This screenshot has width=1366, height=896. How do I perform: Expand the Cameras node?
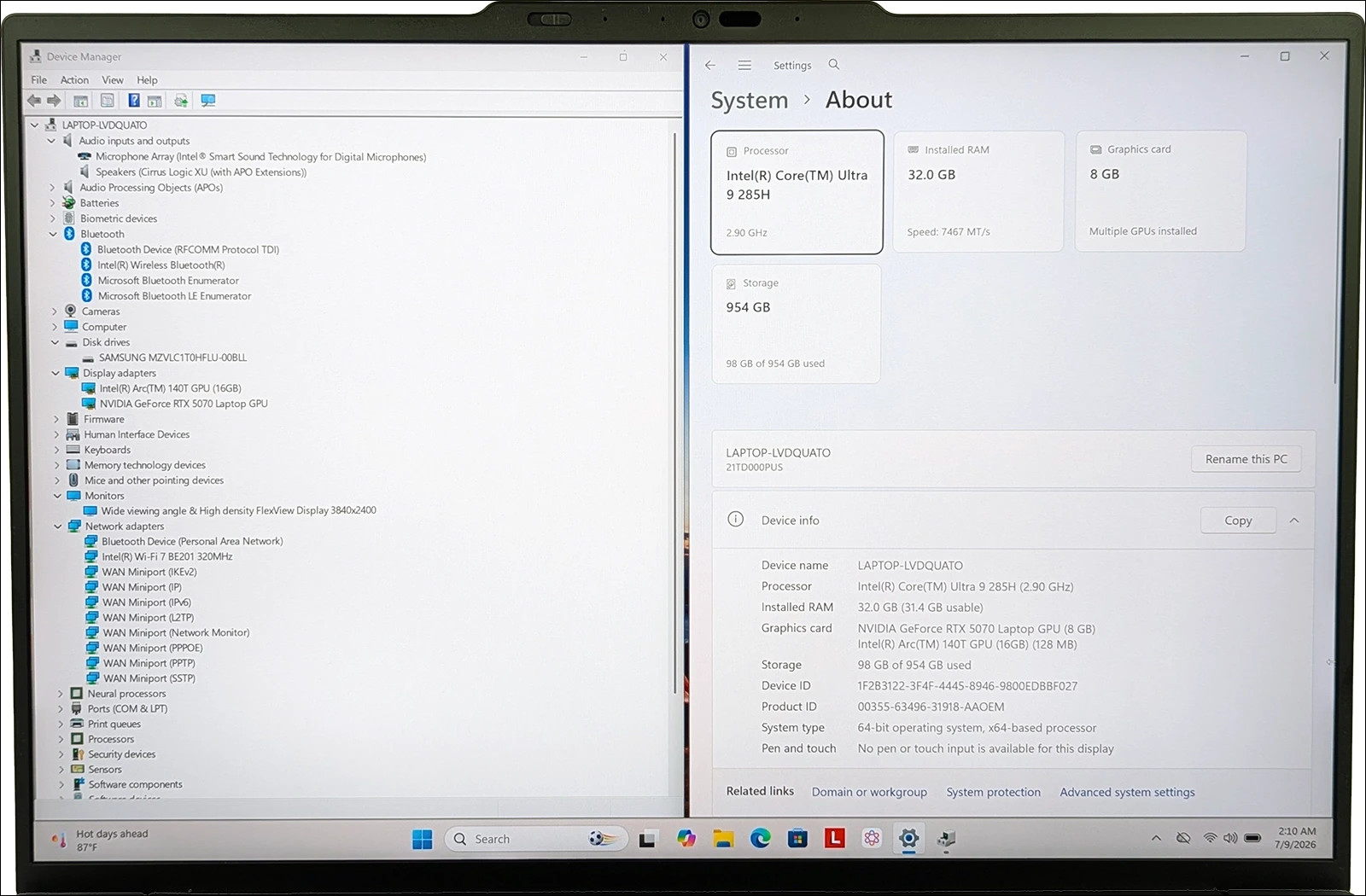click(x=55, y=311)
